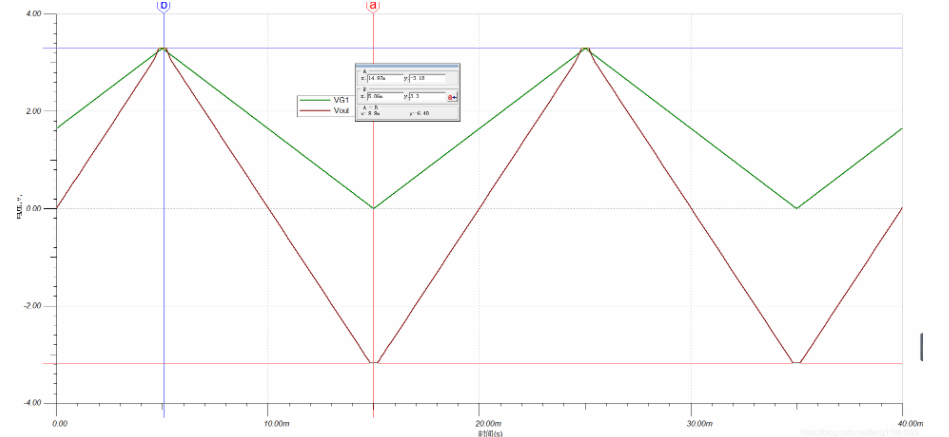Click the 20.00m x-axis label
Screen dimensions: 949x437
(x=488, y=422)
